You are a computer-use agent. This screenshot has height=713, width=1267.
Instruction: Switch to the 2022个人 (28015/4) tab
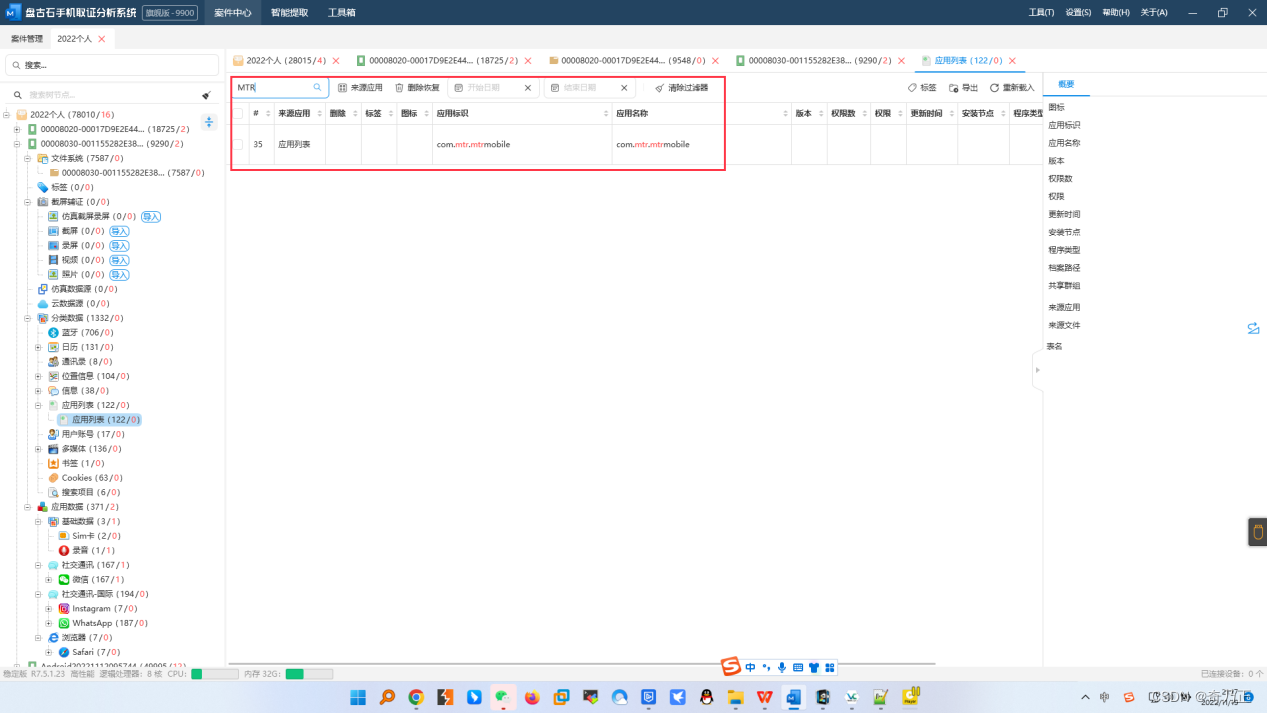285,61
